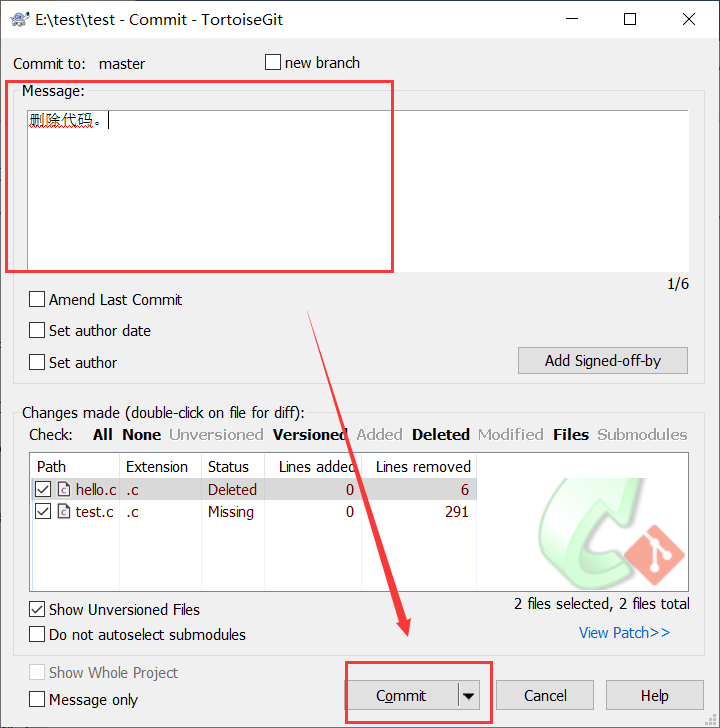Select the hello.c file name

click(96, 489)
